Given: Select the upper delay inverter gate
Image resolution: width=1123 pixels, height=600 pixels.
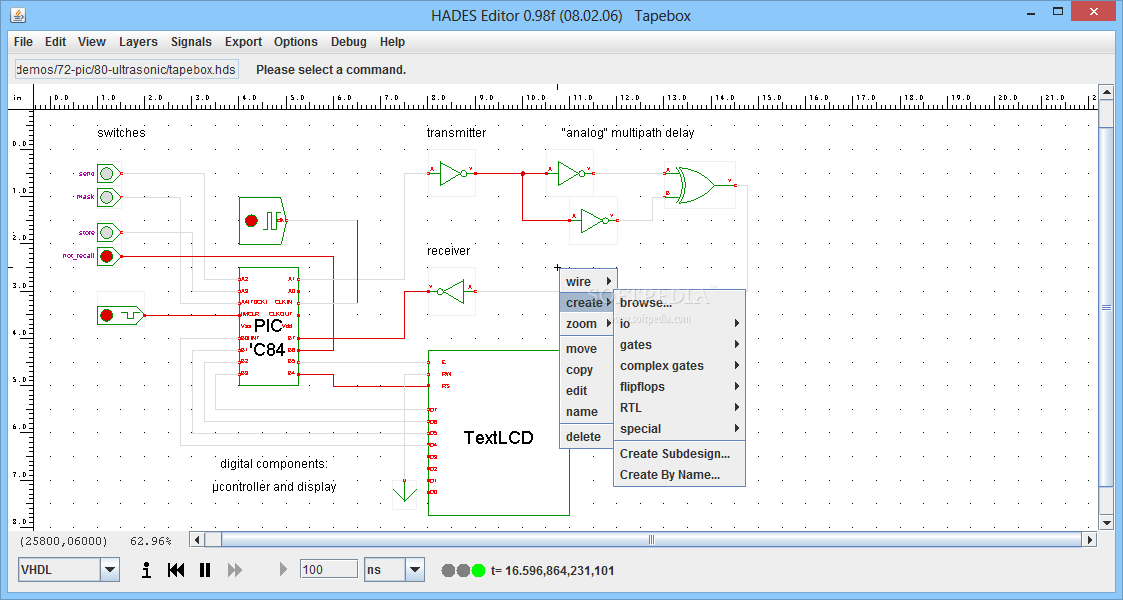Looking at the screenshot, I should pyautogui.click(x=571, y=173).
